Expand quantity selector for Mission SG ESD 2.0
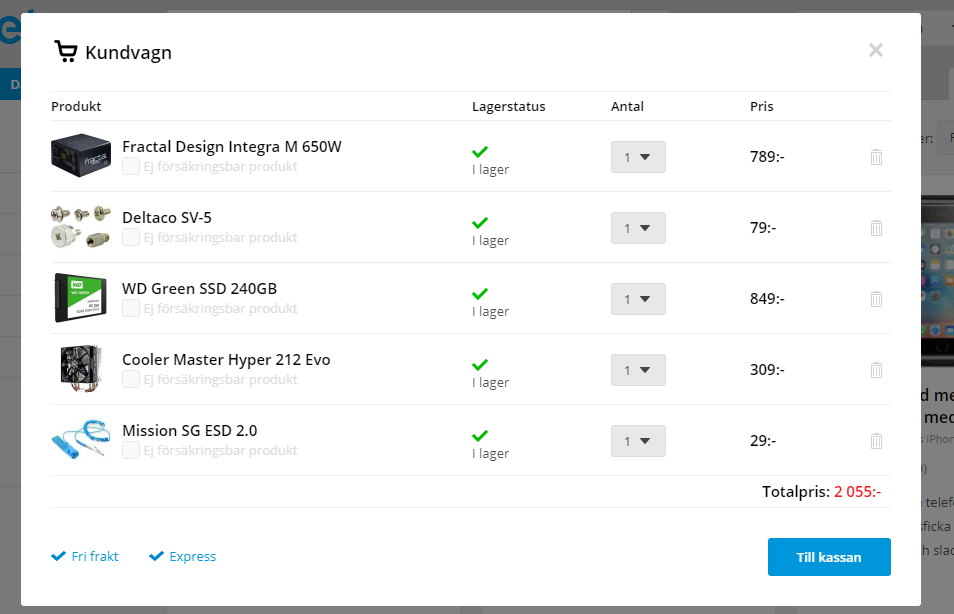 coord(638,441)
